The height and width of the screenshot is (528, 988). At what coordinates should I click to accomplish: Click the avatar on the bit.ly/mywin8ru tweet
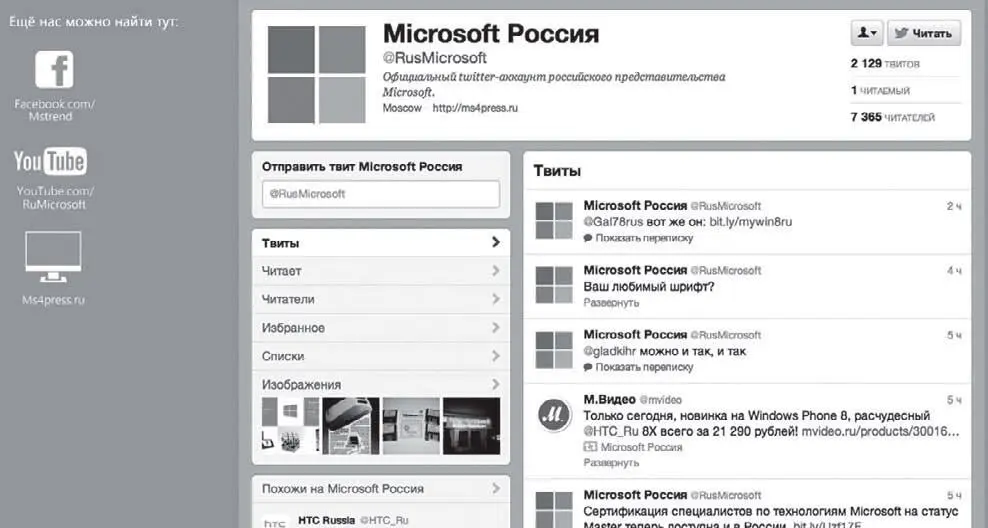[554, 221]
